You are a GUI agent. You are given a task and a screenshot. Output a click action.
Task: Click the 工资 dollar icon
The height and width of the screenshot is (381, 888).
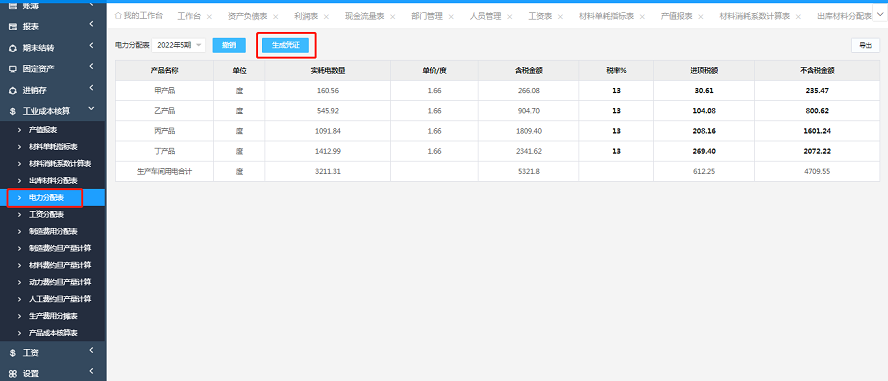click(x=13, y=353)
